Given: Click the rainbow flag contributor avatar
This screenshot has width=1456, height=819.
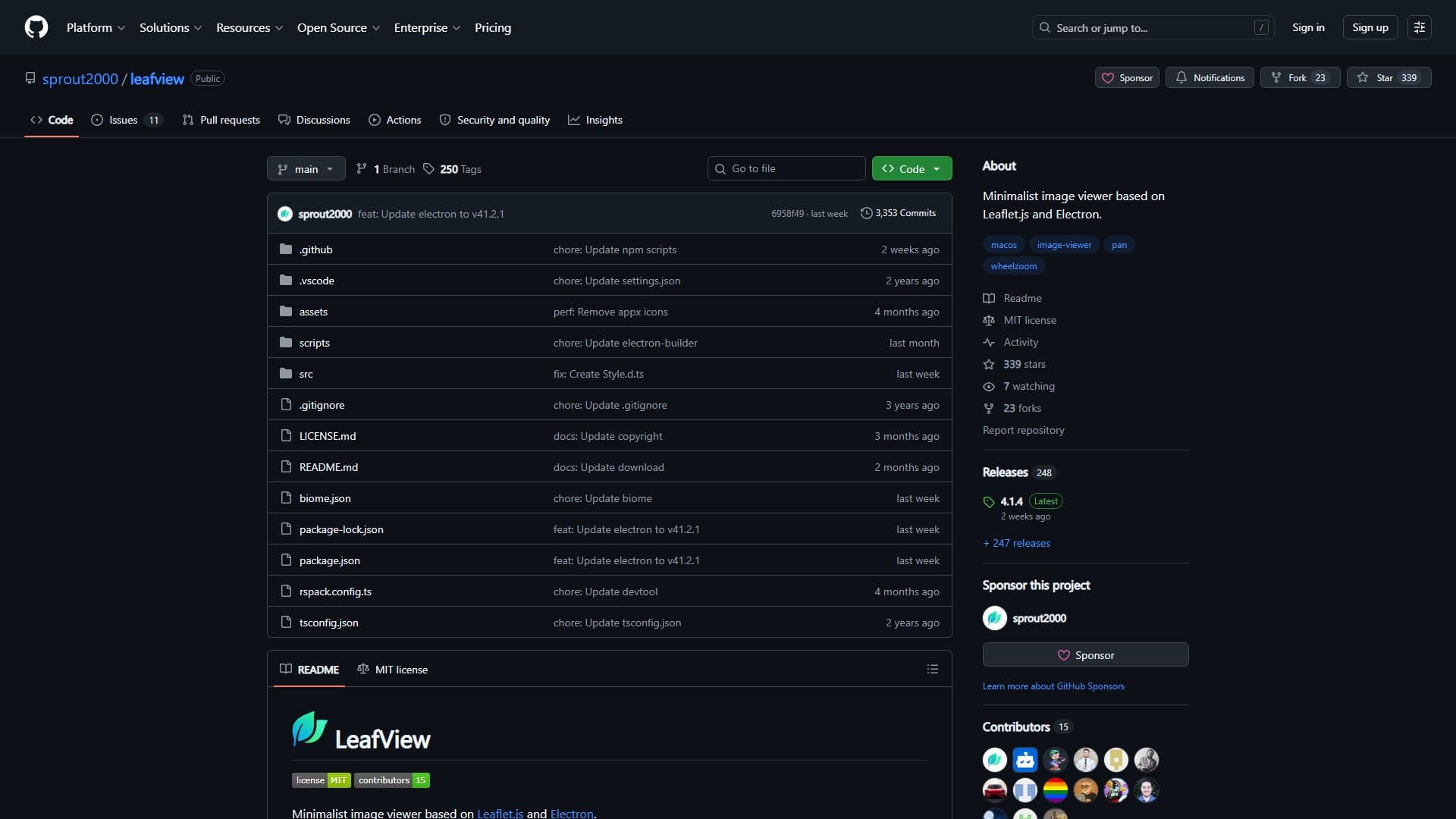Looking at the screenshot, I should [1056, 789].
